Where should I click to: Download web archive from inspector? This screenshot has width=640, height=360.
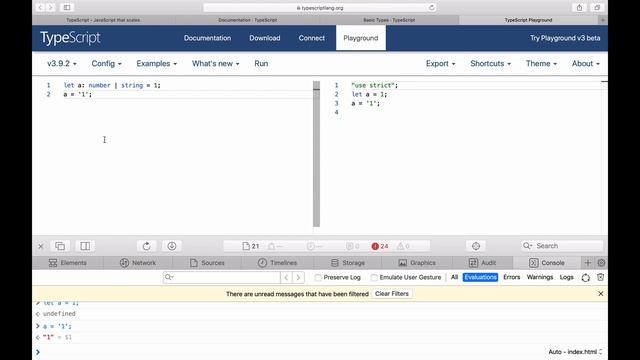click(x=172, y=246)
